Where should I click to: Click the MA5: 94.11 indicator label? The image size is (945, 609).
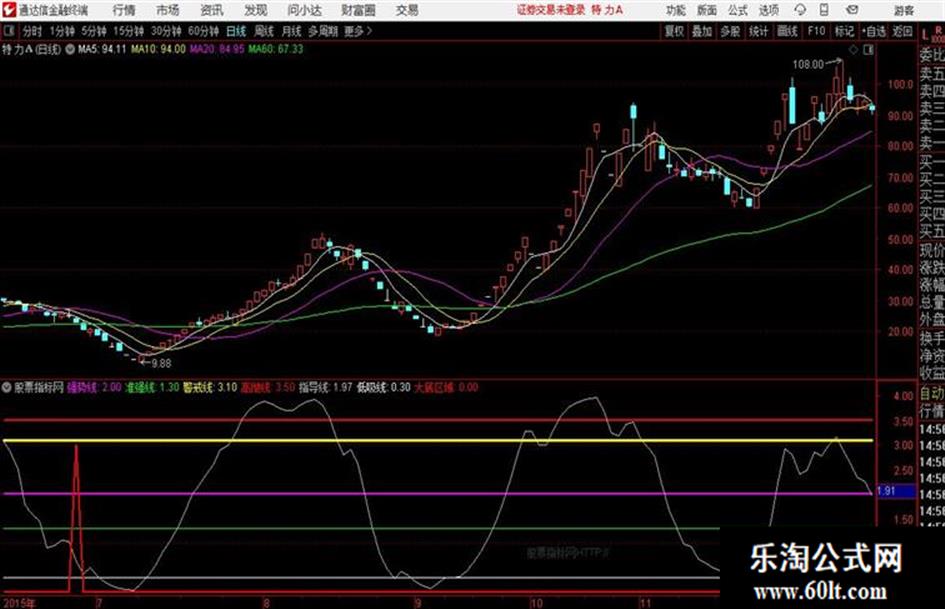coord(102,49)
